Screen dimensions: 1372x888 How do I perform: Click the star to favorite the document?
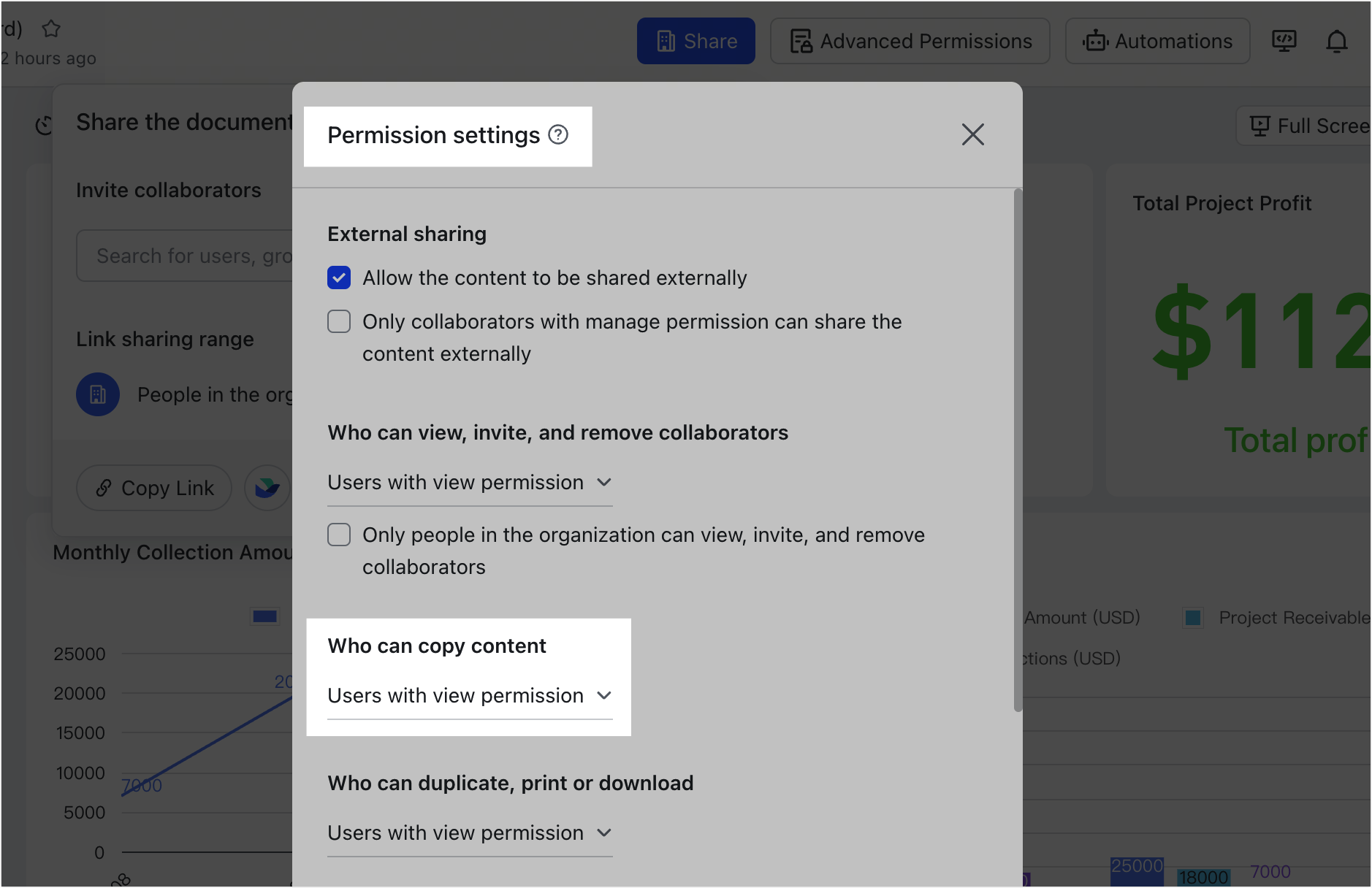[x=51, y=28]
